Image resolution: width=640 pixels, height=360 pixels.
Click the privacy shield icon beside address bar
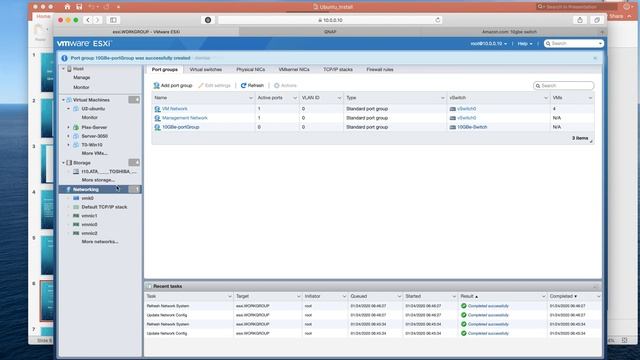coord(208,20)
